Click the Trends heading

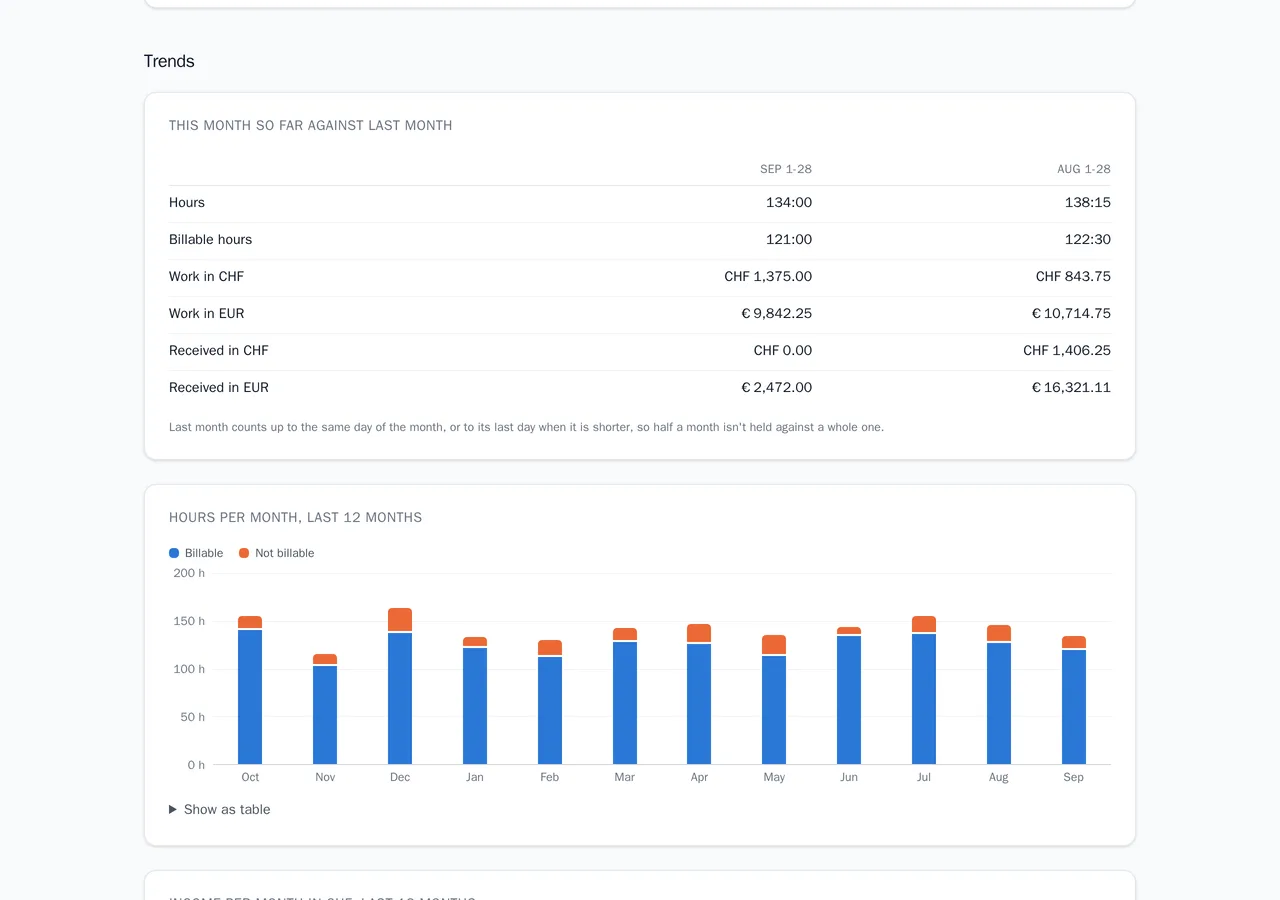(169, 61)
